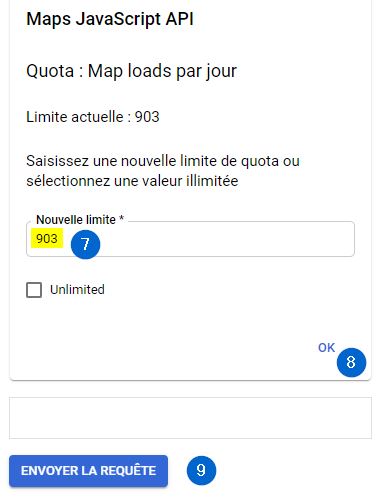The height and width of the screenshot is (501, 381).
Task: Click the Maps JavaScript API heading
Action: [x=110, y=19]
